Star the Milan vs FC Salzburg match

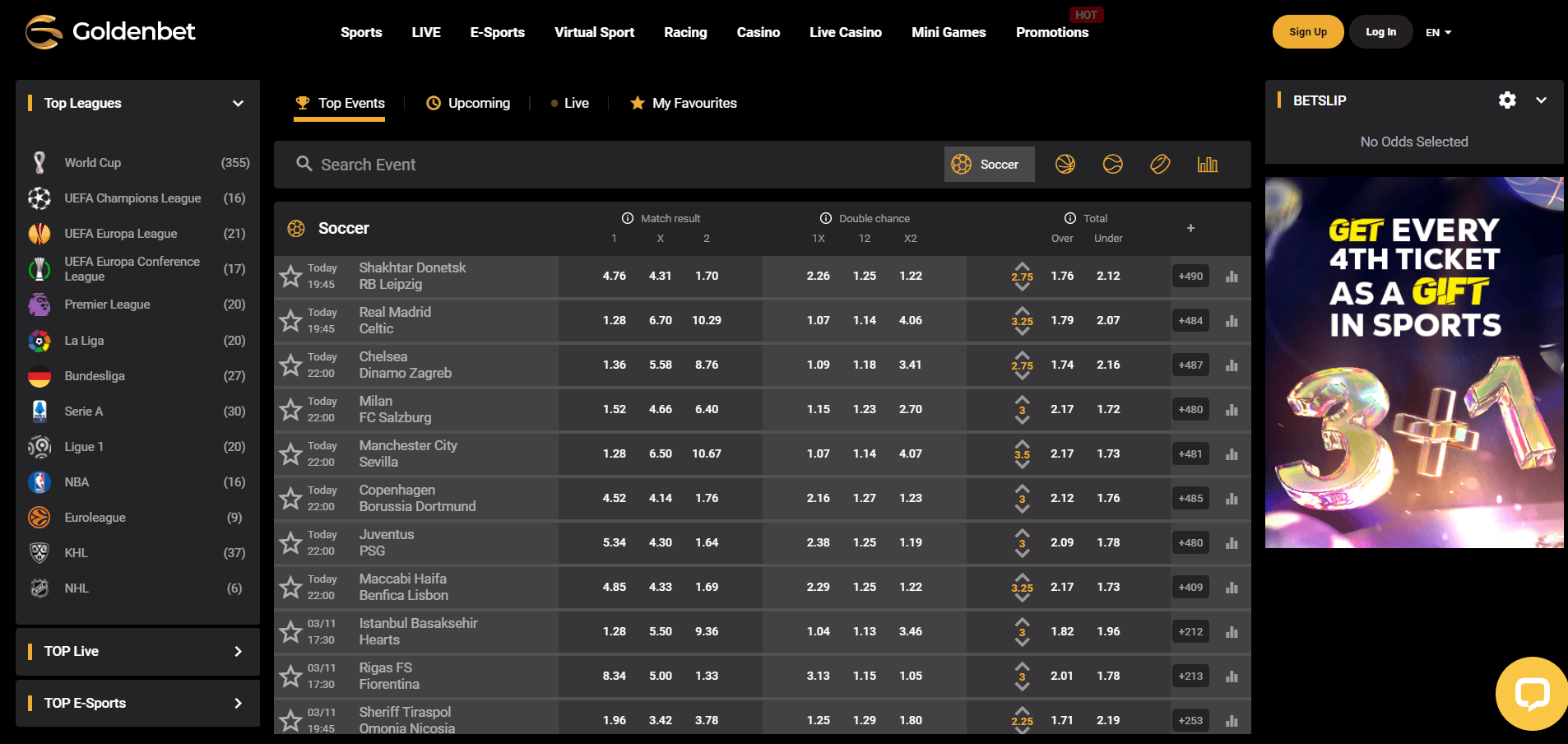pos(290,409)
